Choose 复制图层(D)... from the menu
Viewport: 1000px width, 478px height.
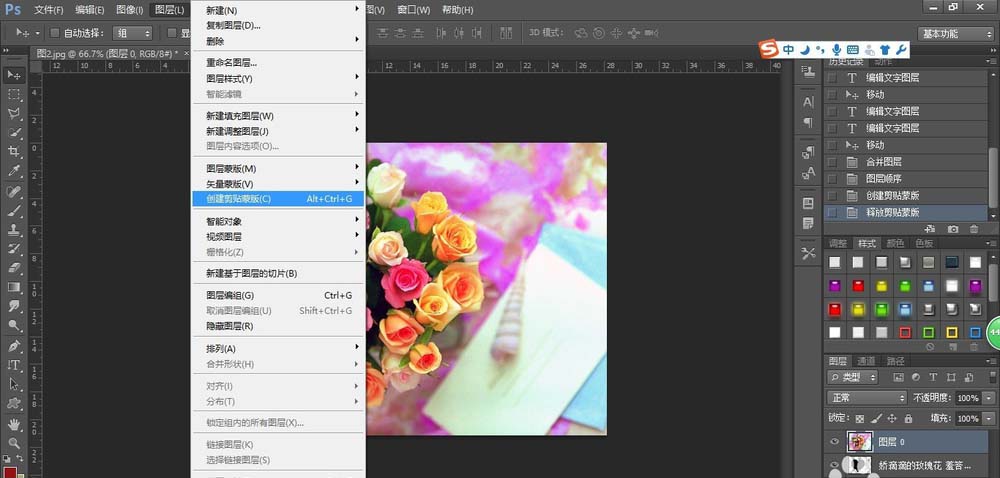pyautogui.click(x=279, y=25)
